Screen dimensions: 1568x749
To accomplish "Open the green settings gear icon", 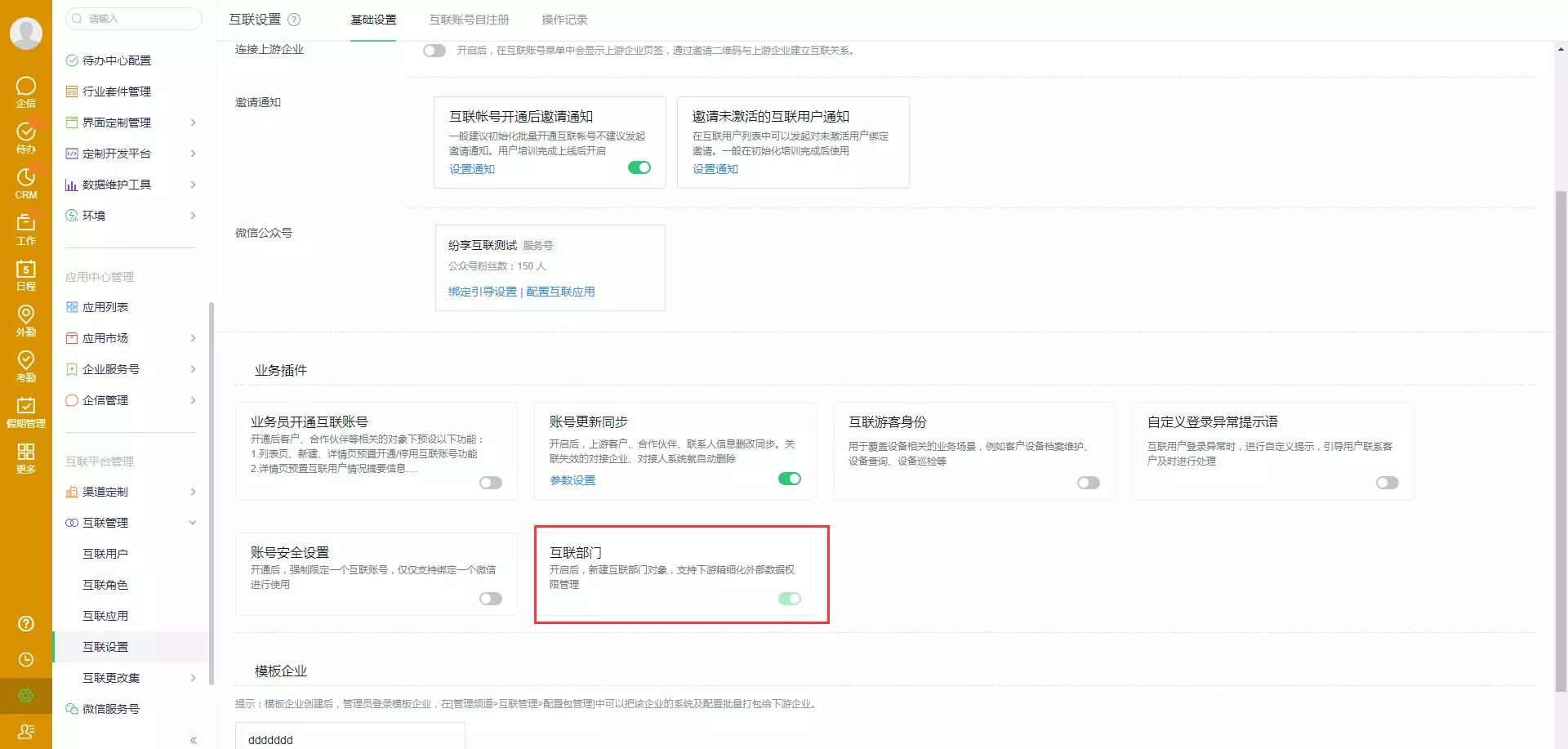I will coord(26,695).
